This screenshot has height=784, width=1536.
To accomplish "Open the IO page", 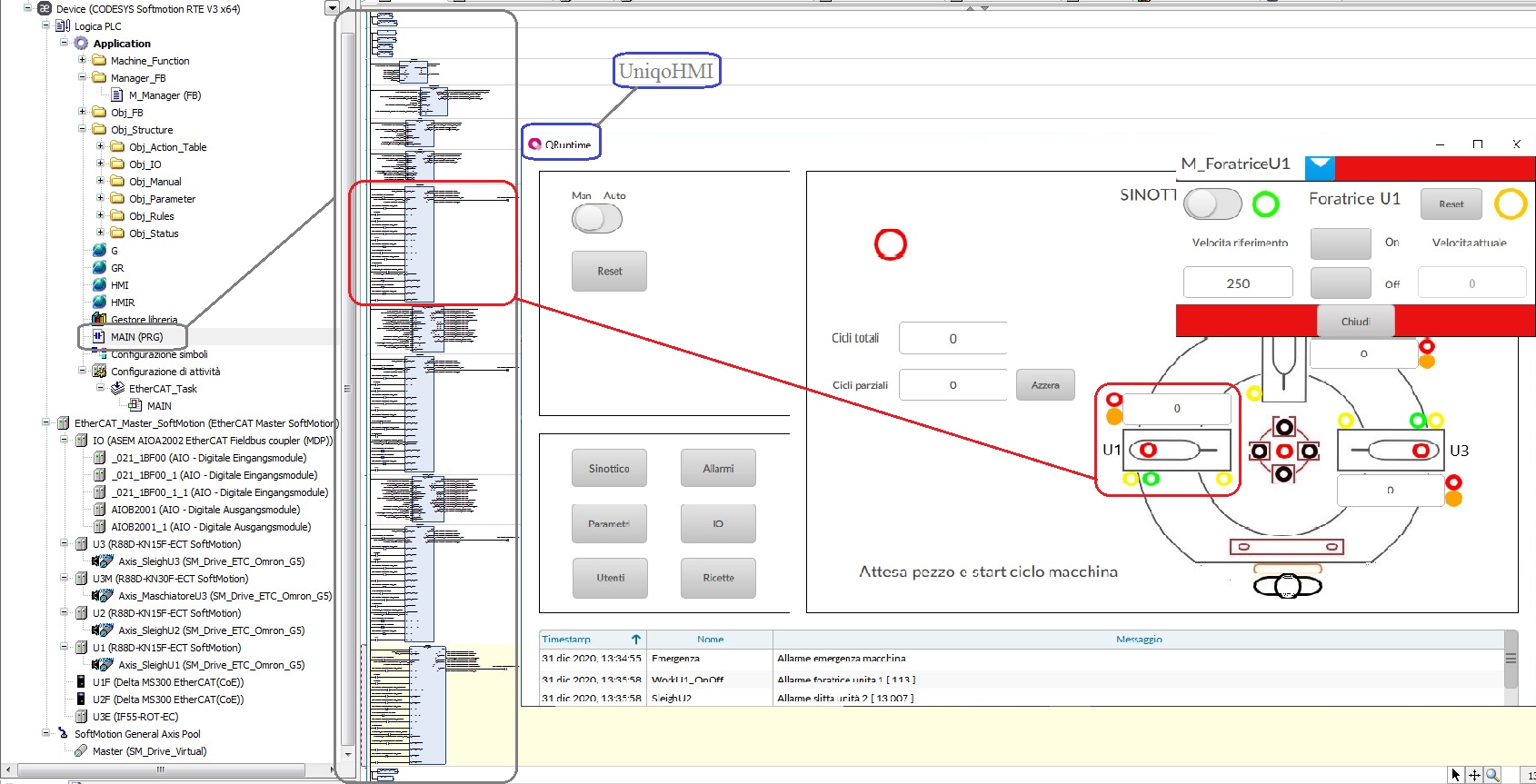I will (718, 523).
